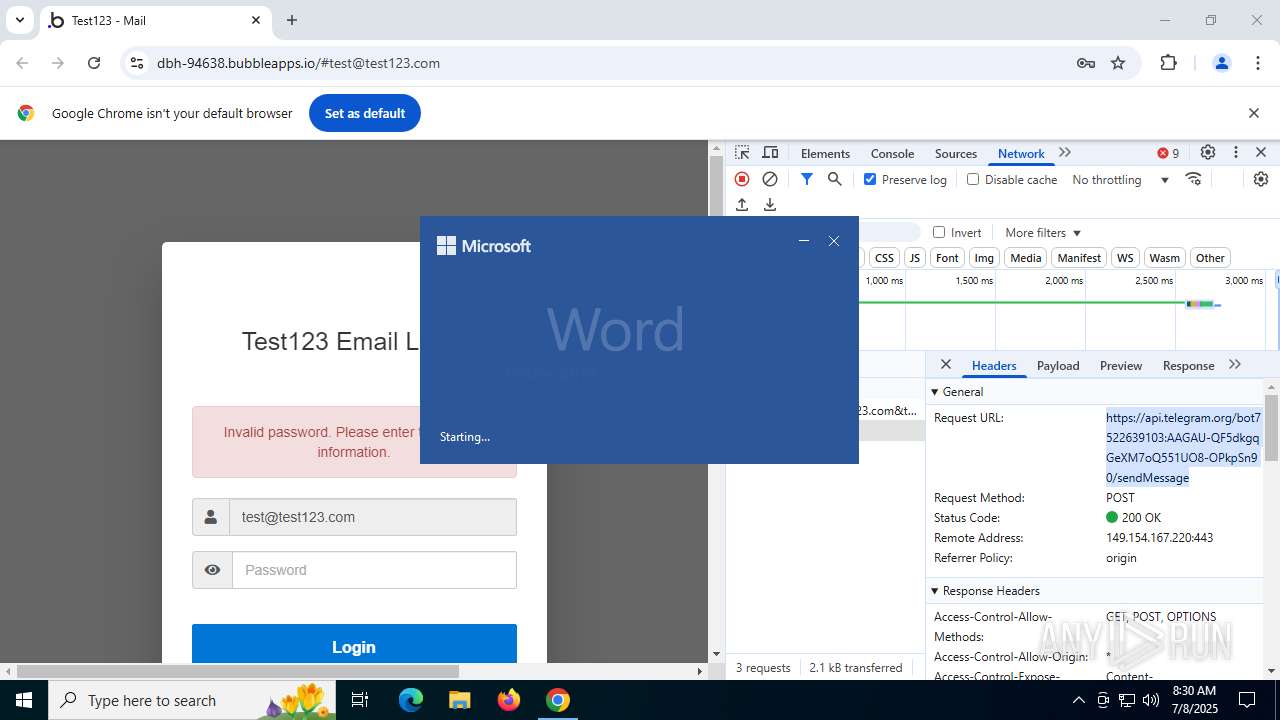The width and height of the screenshot is (1280, 720).
Task: Filter requests by WS type
Action: 1125,257
